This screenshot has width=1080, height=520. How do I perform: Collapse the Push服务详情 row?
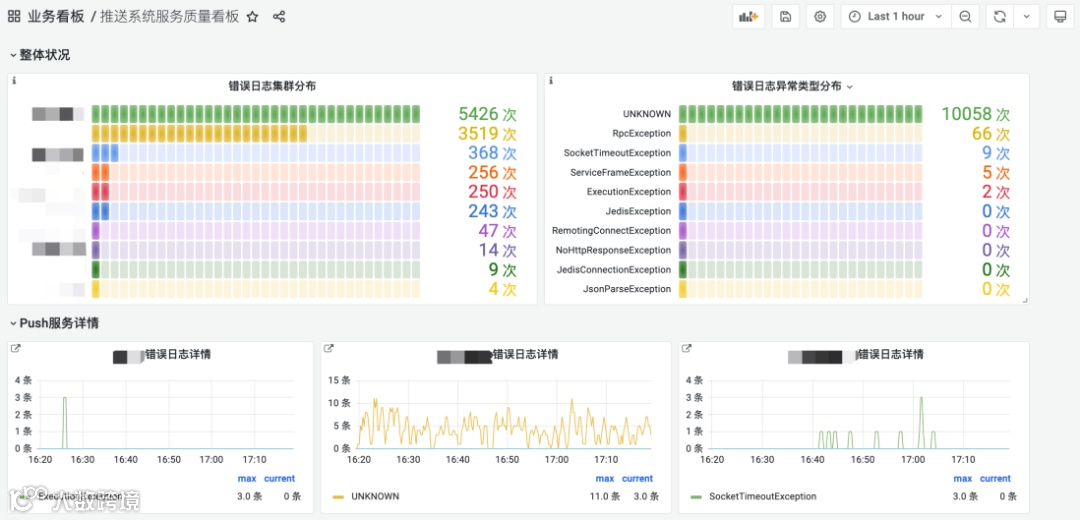tap(55, 322)
